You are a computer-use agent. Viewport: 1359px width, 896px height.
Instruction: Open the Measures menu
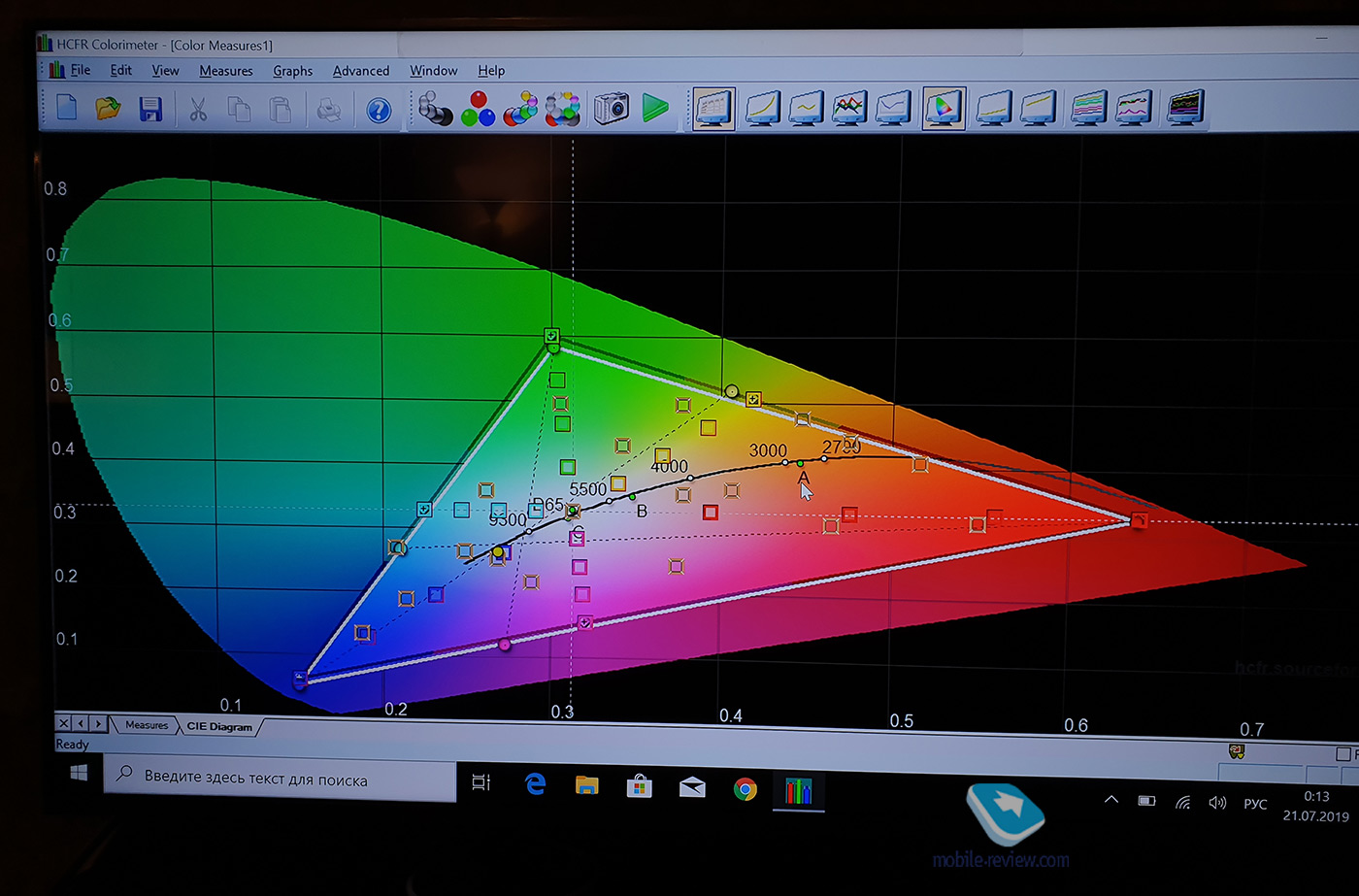click(226, 71)
